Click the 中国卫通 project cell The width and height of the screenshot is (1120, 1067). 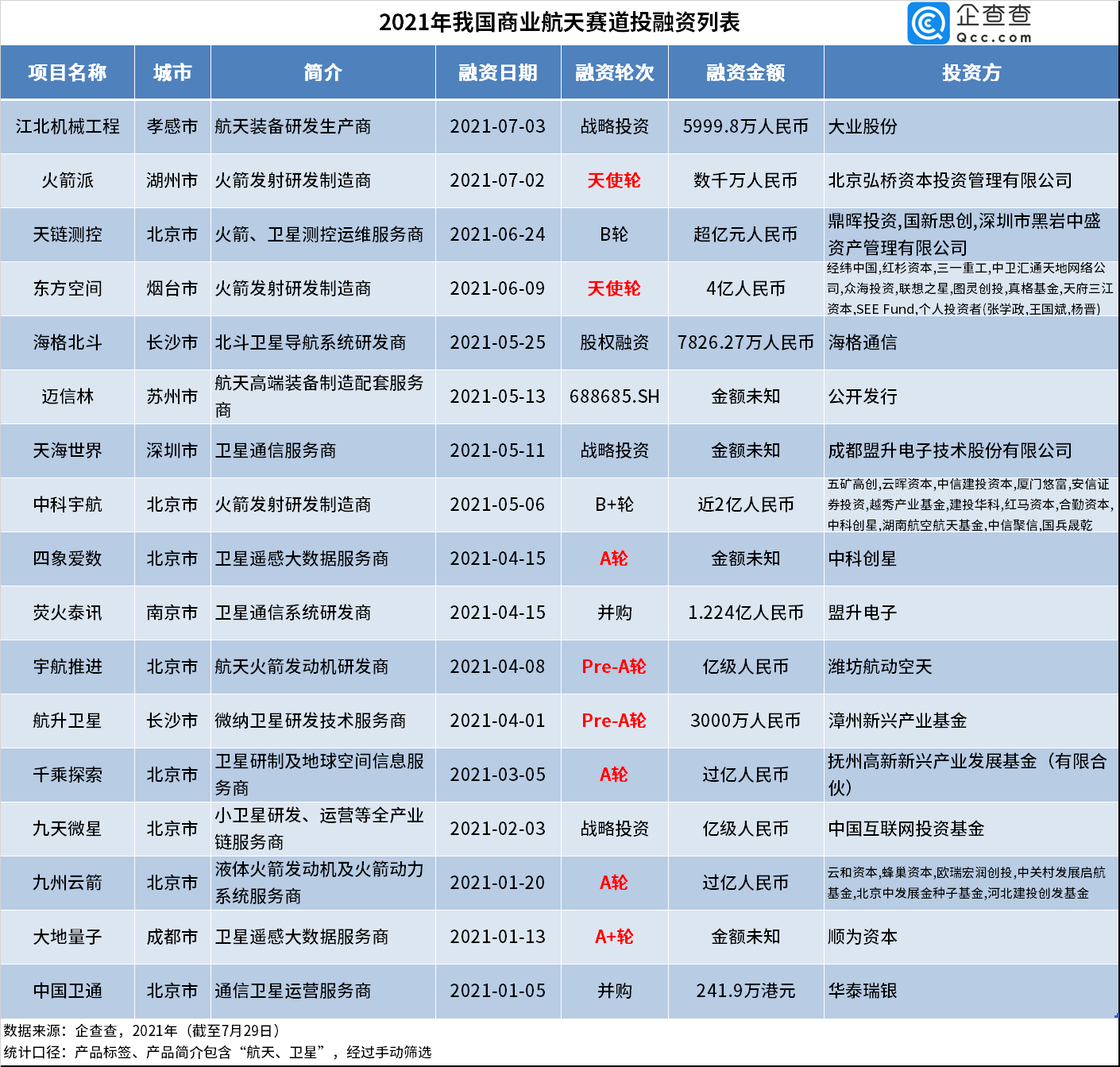(68, 991)
